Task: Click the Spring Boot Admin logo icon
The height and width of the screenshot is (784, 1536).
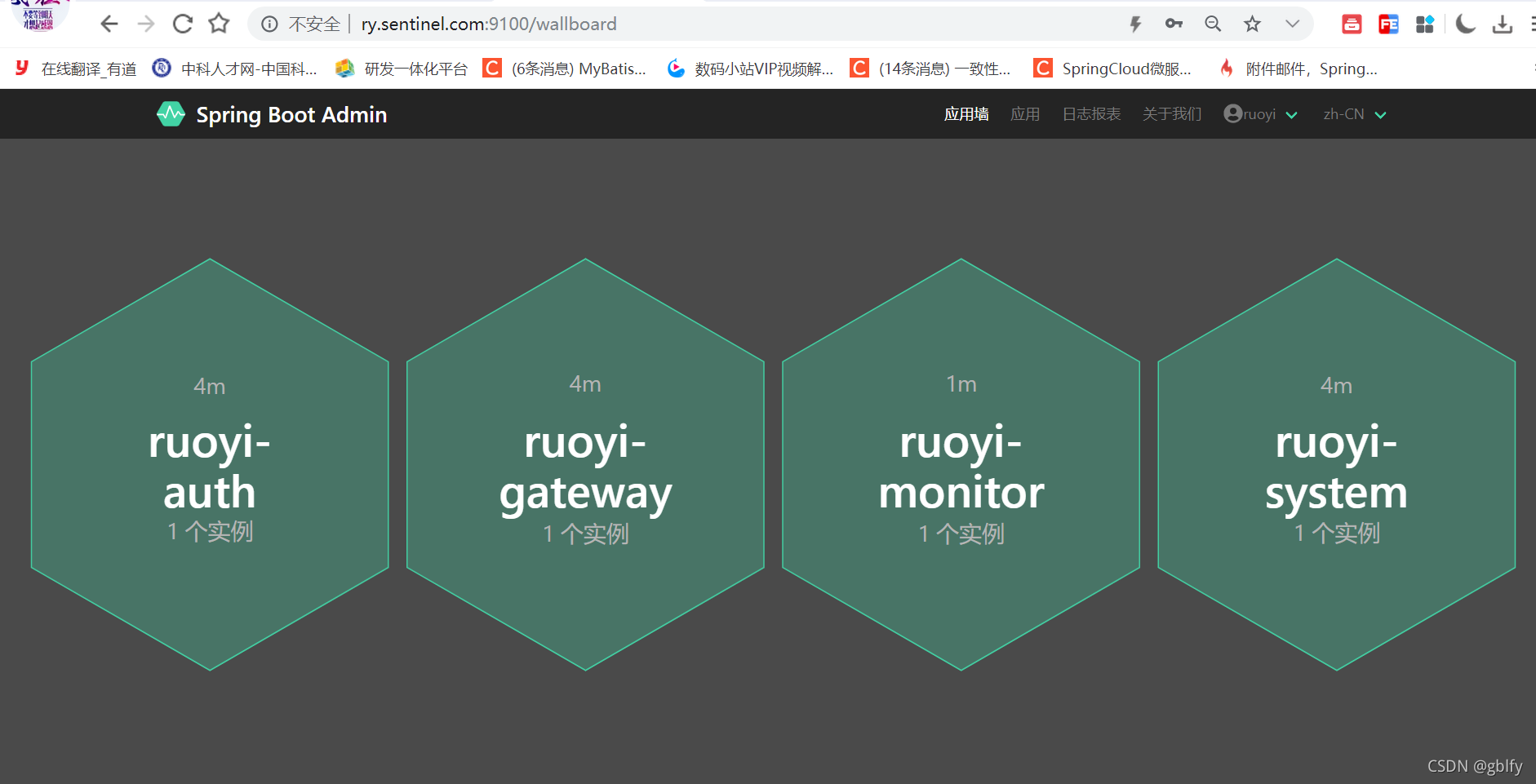Action: click(x=171, y=114)
